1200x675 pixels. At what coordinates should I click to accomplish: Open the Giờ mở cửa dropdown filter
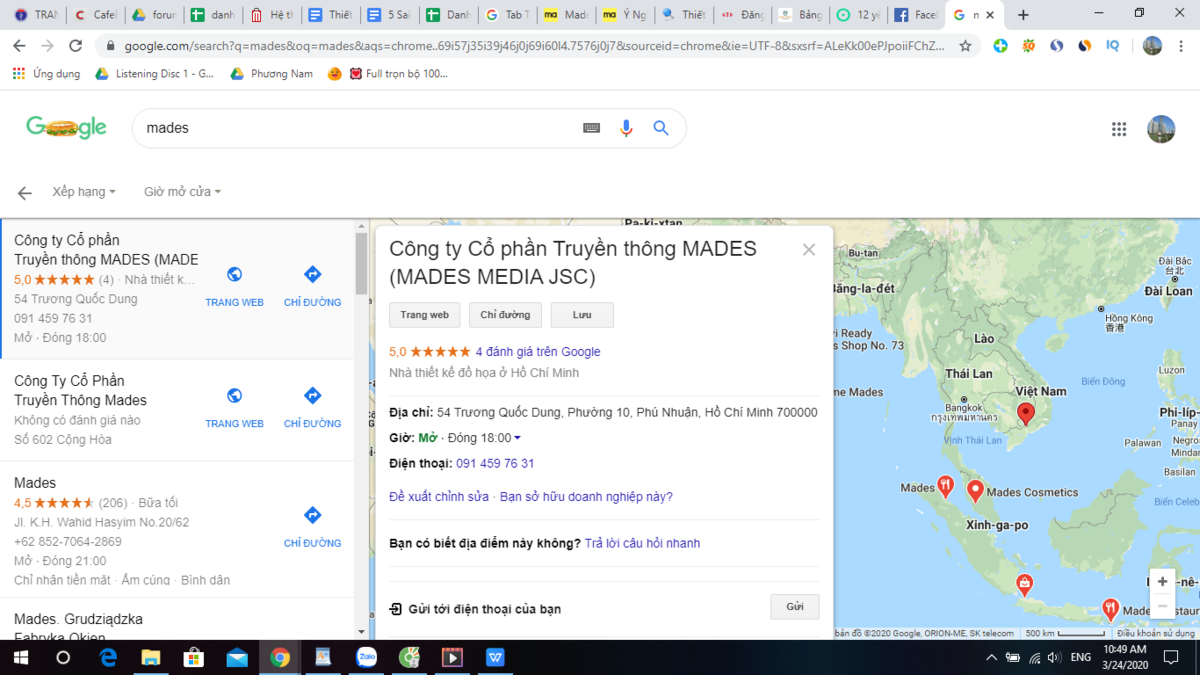182,192
